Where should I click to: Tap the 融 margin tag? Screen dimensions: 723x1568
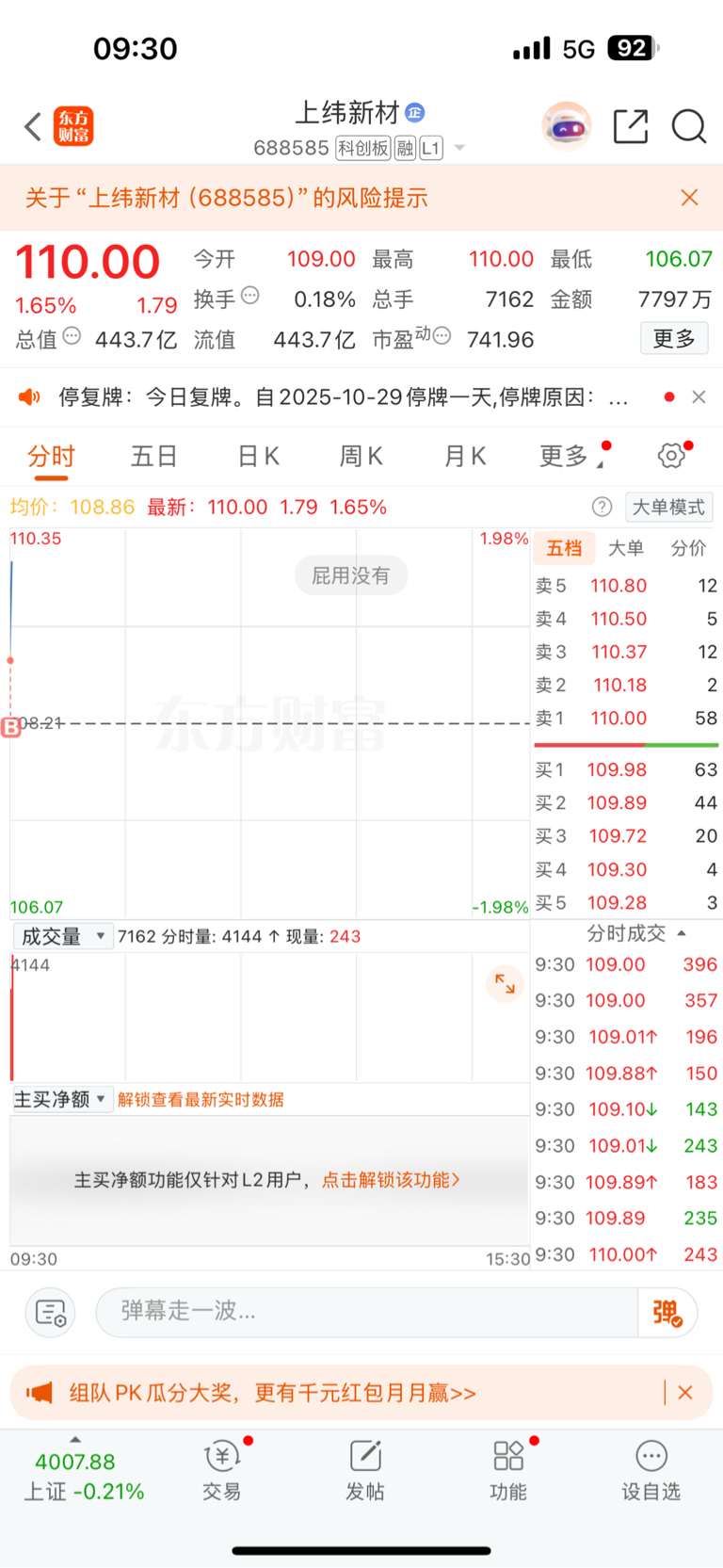coord(405,148)
